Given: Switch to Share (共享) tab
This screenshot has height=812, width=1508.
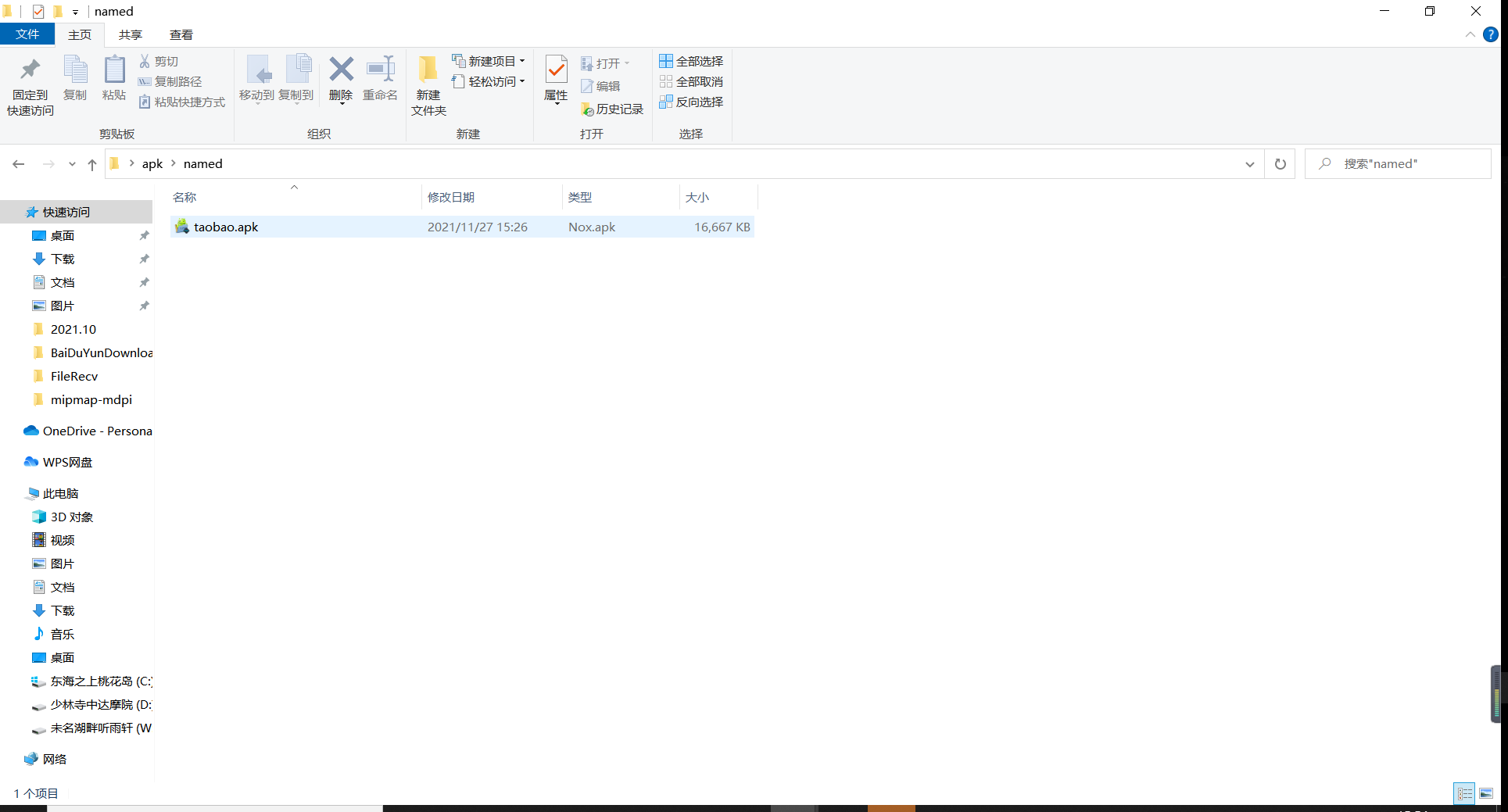Looking at the screenshot, I should pyautogui.click(x=131, y=34).
